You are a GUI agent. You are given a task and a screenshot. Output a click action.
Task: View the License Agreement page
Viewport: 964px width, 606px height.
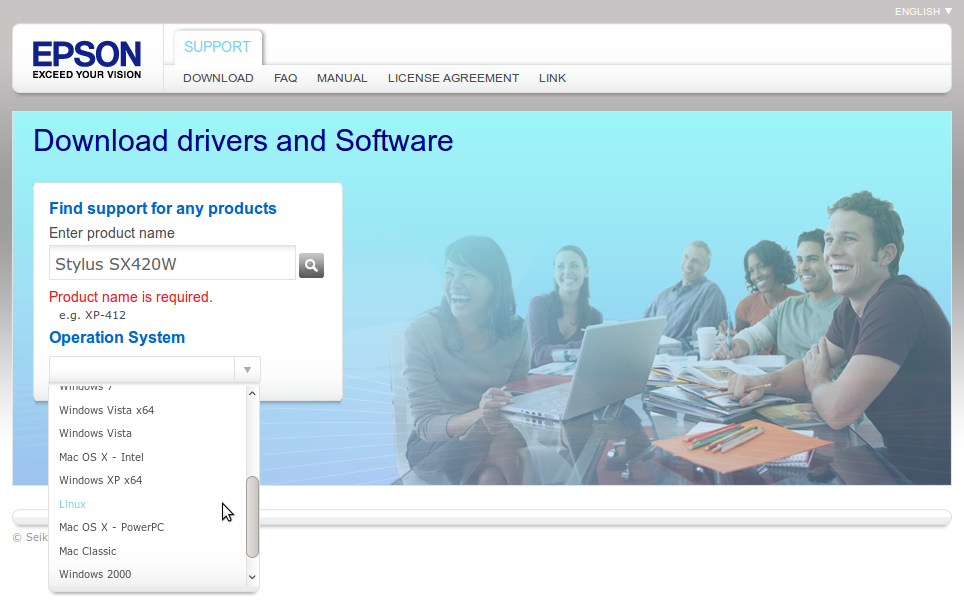(x=453, y=78)
